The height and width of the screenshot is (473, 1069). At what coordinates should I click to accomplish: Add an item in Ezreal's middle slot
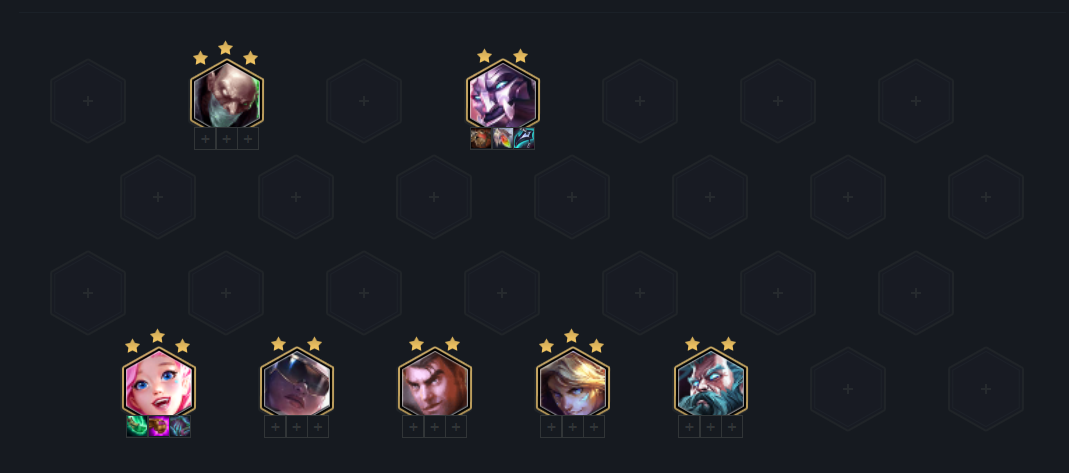573,427
